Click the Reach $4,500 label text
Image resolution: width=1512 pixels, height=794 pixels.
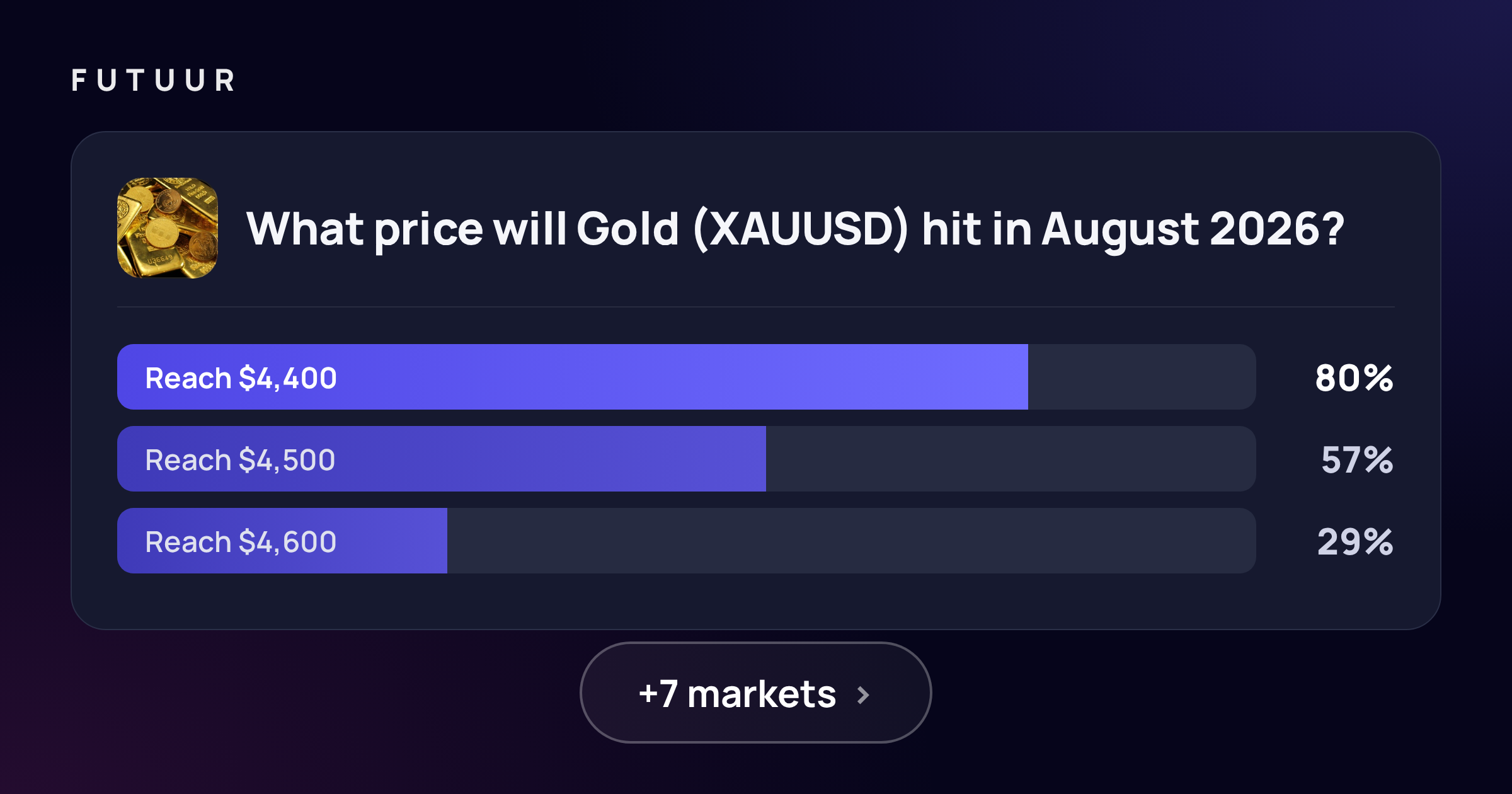(240, 460)
